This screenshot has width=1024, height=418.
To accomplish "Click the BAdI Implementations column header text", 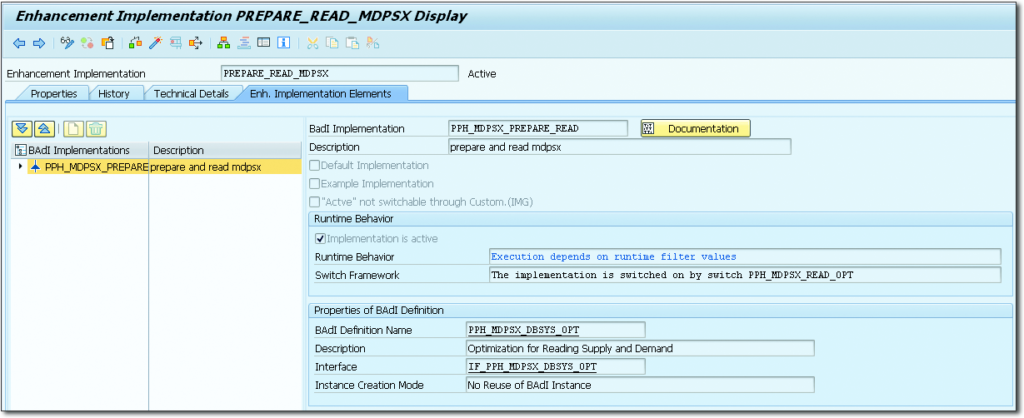I will click(x=79, y=150).
